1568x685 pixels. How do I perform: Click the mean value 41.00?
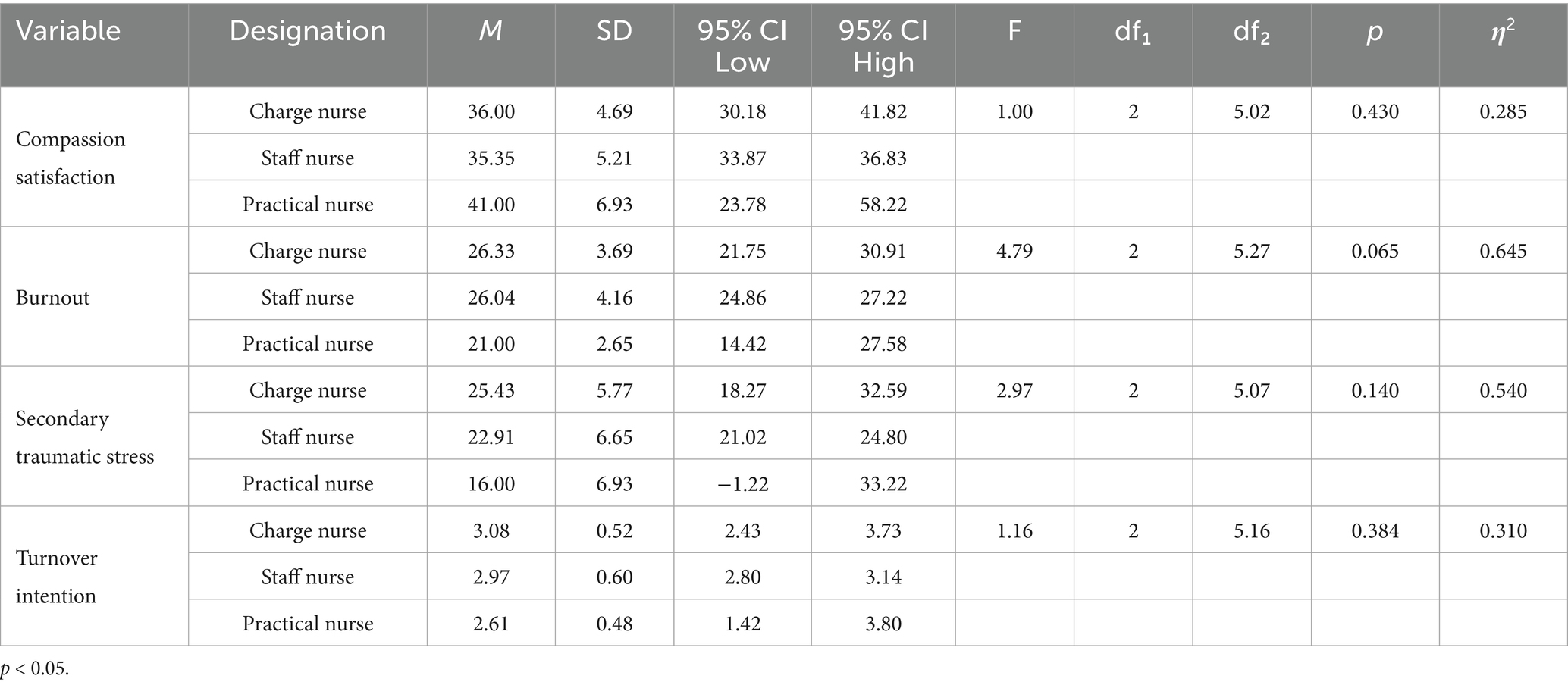pyautogui.click(x=491, y=204)
